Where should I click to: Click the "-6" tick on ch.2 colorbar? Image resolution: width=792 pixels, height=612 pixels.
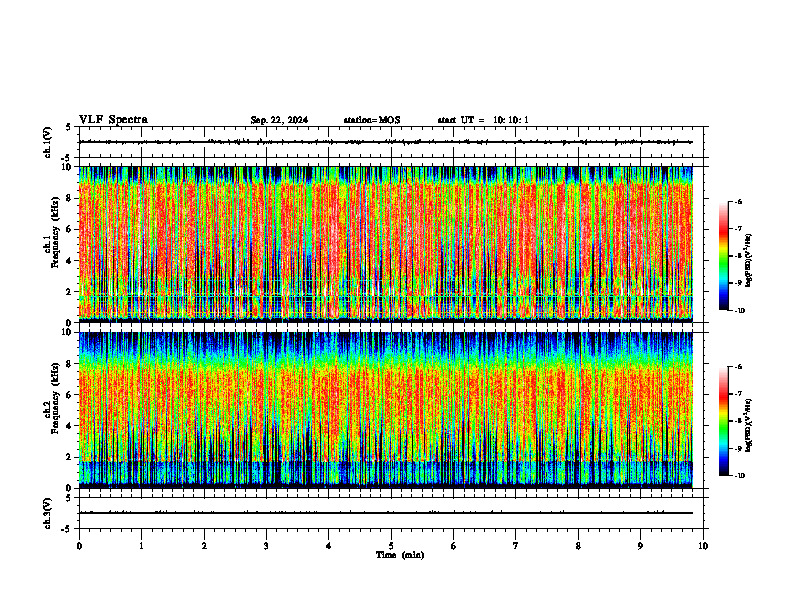(x=739, y=367)
